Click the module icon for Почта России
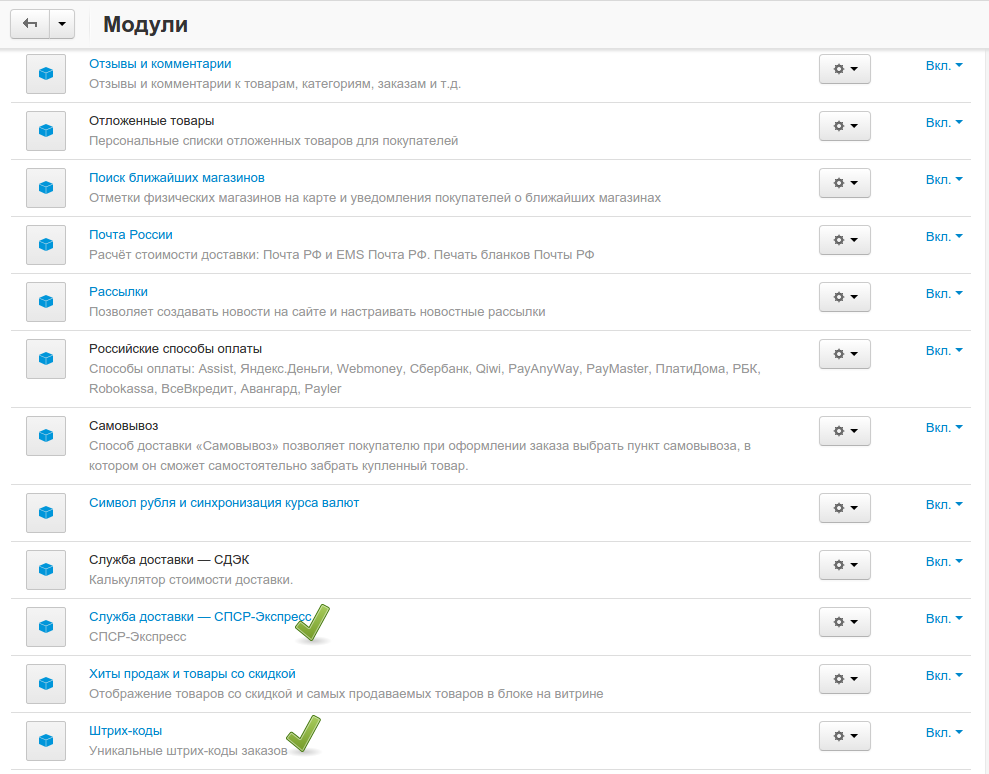The height and width of the screenshot is (774, 989). pyautogui.click(x=45, y=244)
